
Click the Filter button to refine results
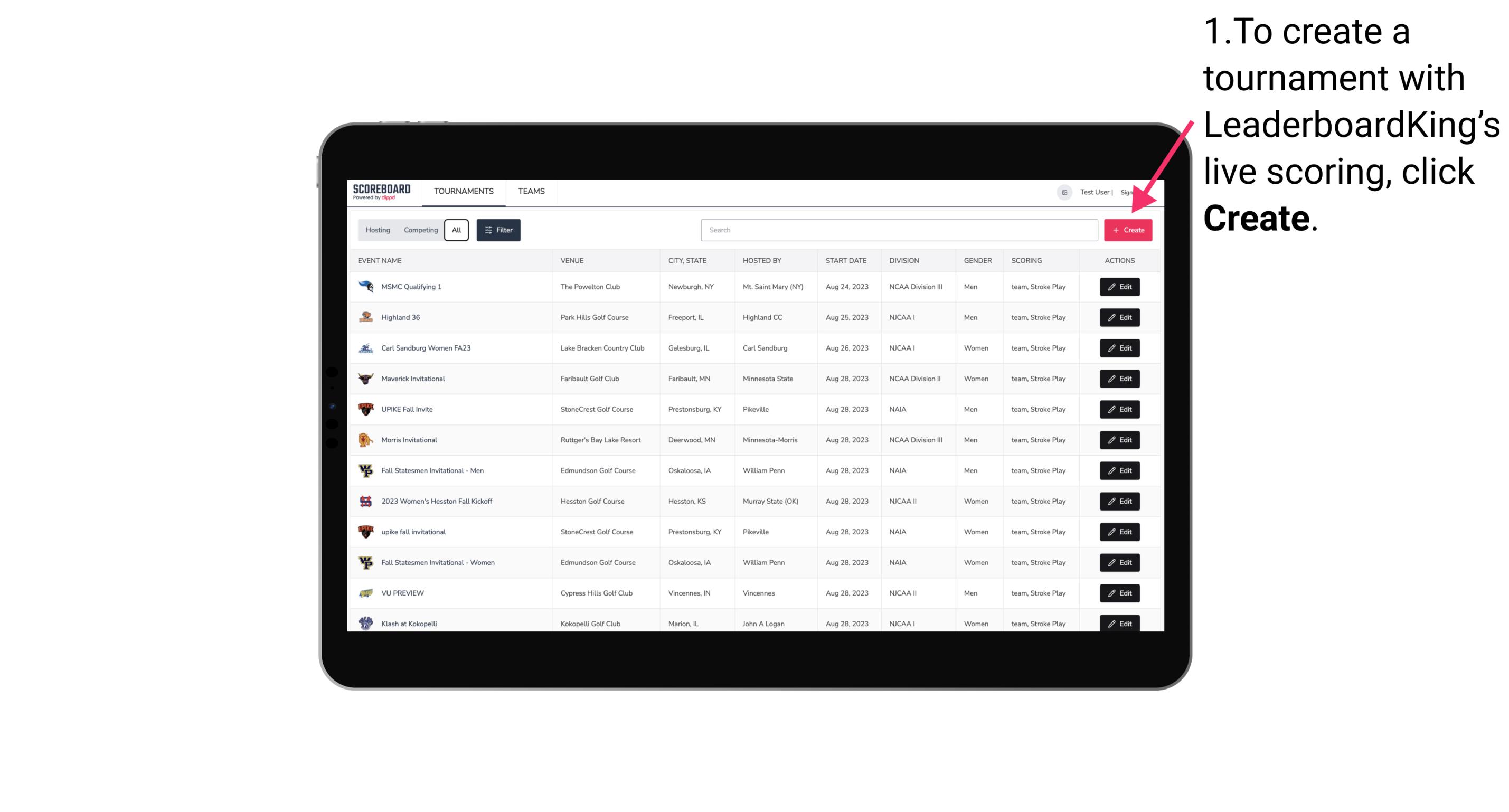click(498, 230)
